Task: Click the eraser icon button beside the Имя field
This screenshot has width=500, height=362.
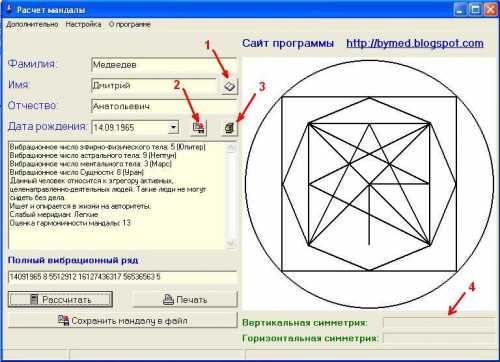Action: [229, 86]
